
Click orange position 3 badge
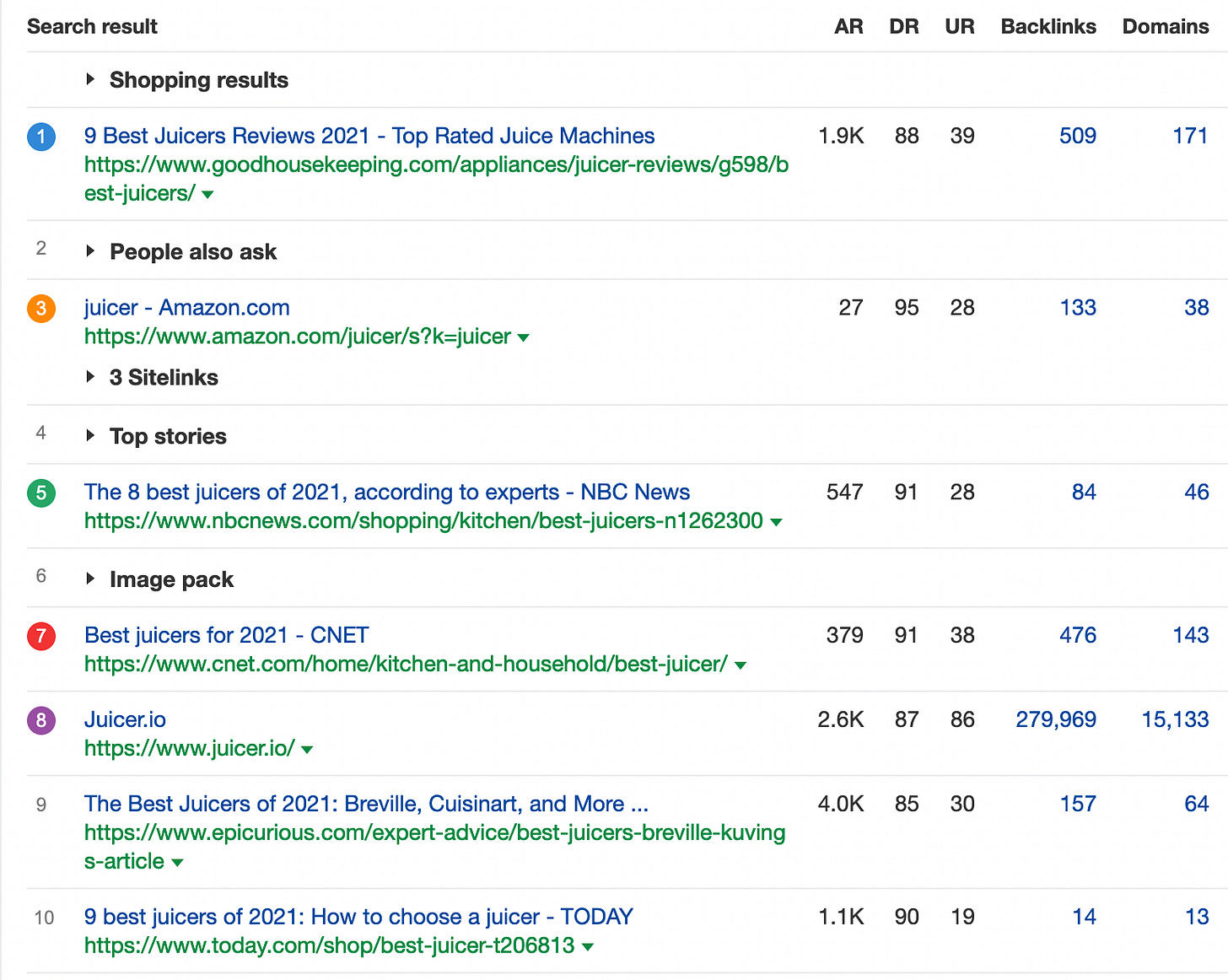(41, 309)
